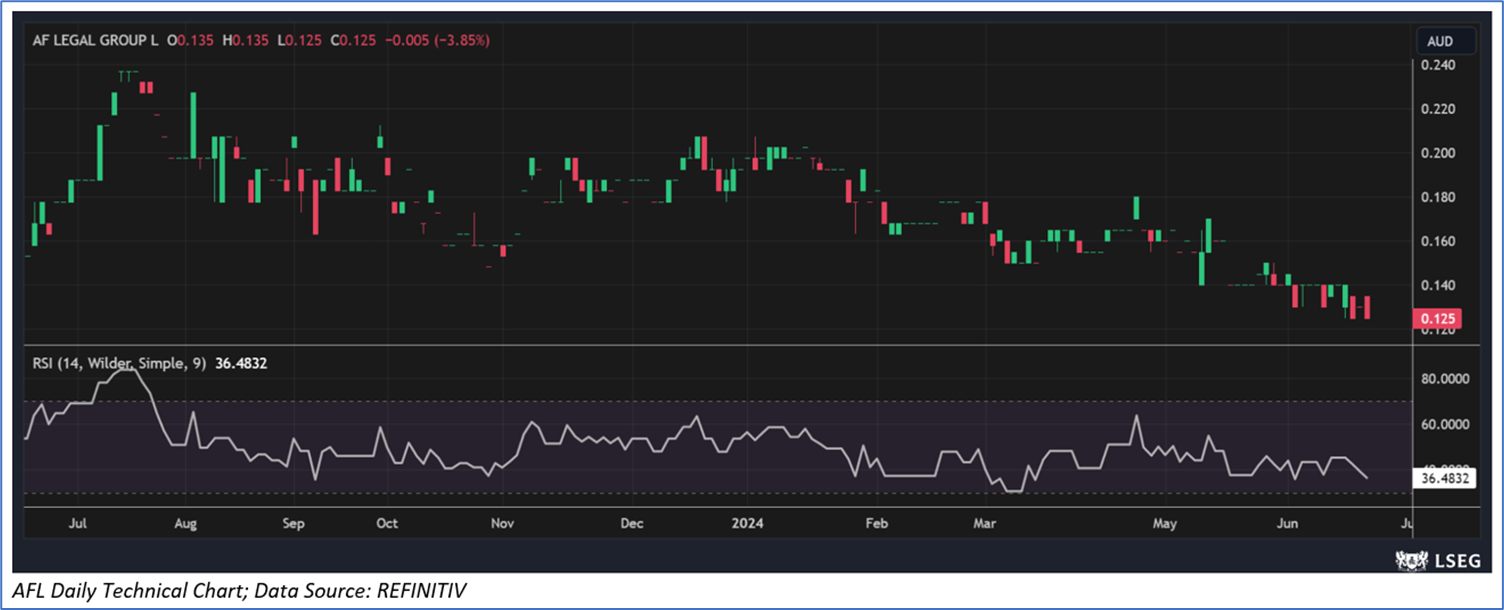Click the 80.0000 RSI axis label
1504x610 pixels.
(1445, 380)
